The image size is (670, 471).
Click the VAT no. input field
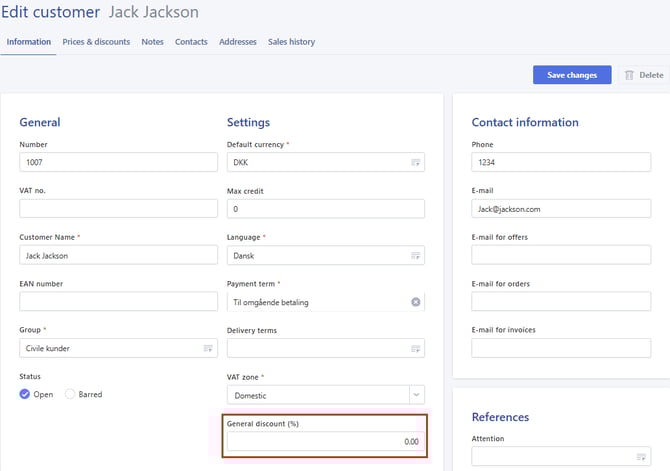click(118, 209)
